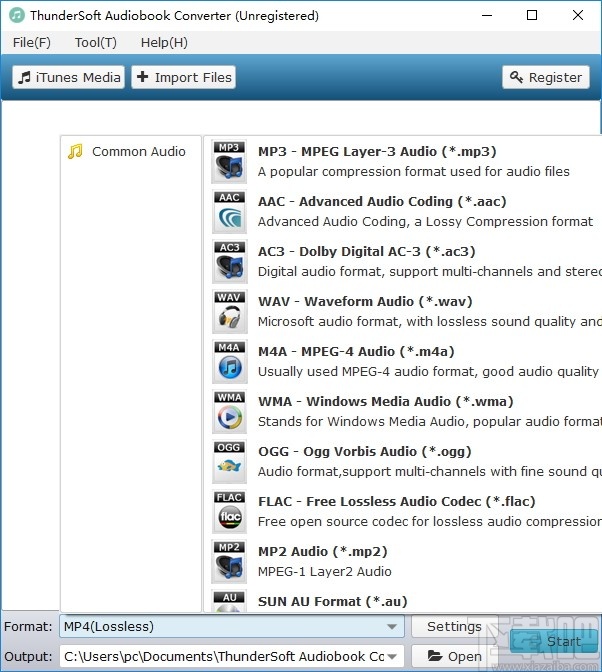Select MP2 Audio (*.mp2) title

click(323, 551)
